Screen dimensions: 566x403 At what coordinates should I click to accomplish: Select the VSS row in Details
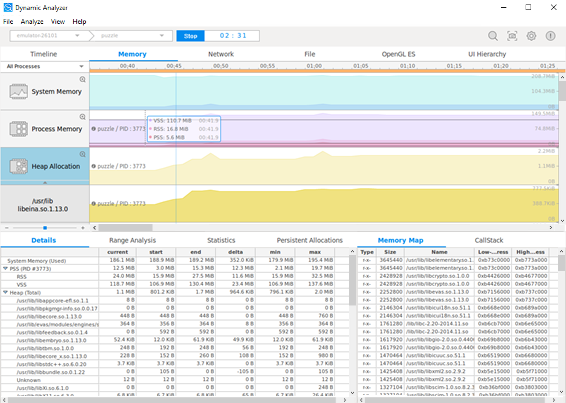(175, 285)
